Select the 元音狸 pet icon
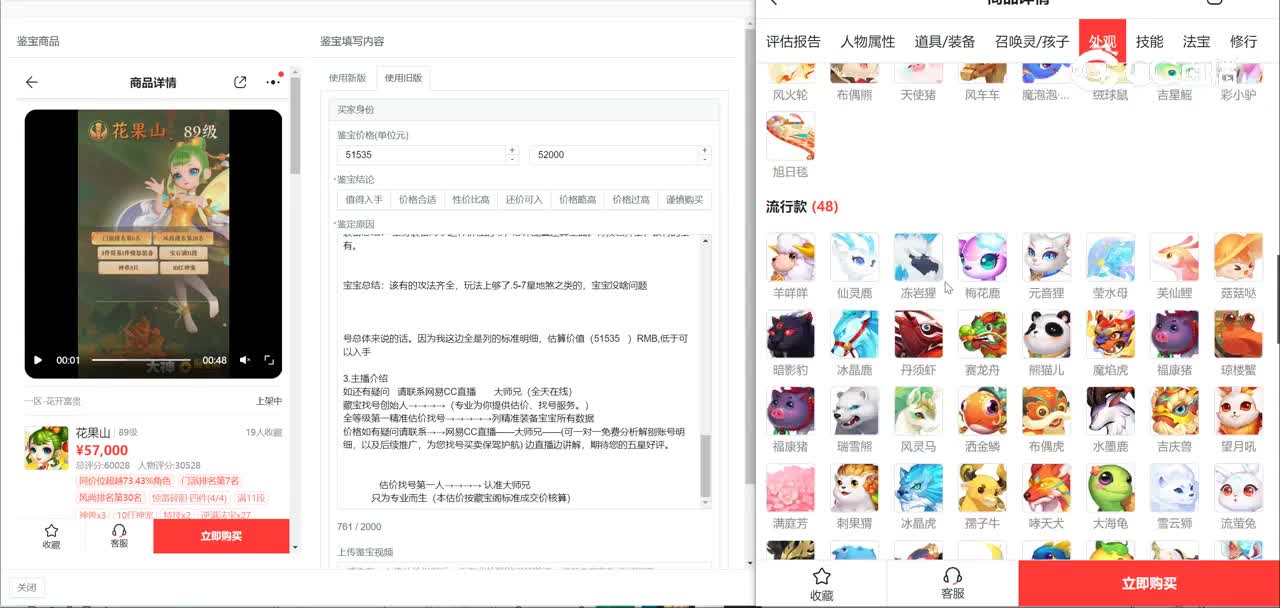The height and width of the screenshot is (608, 1280). pos(1047,258)
